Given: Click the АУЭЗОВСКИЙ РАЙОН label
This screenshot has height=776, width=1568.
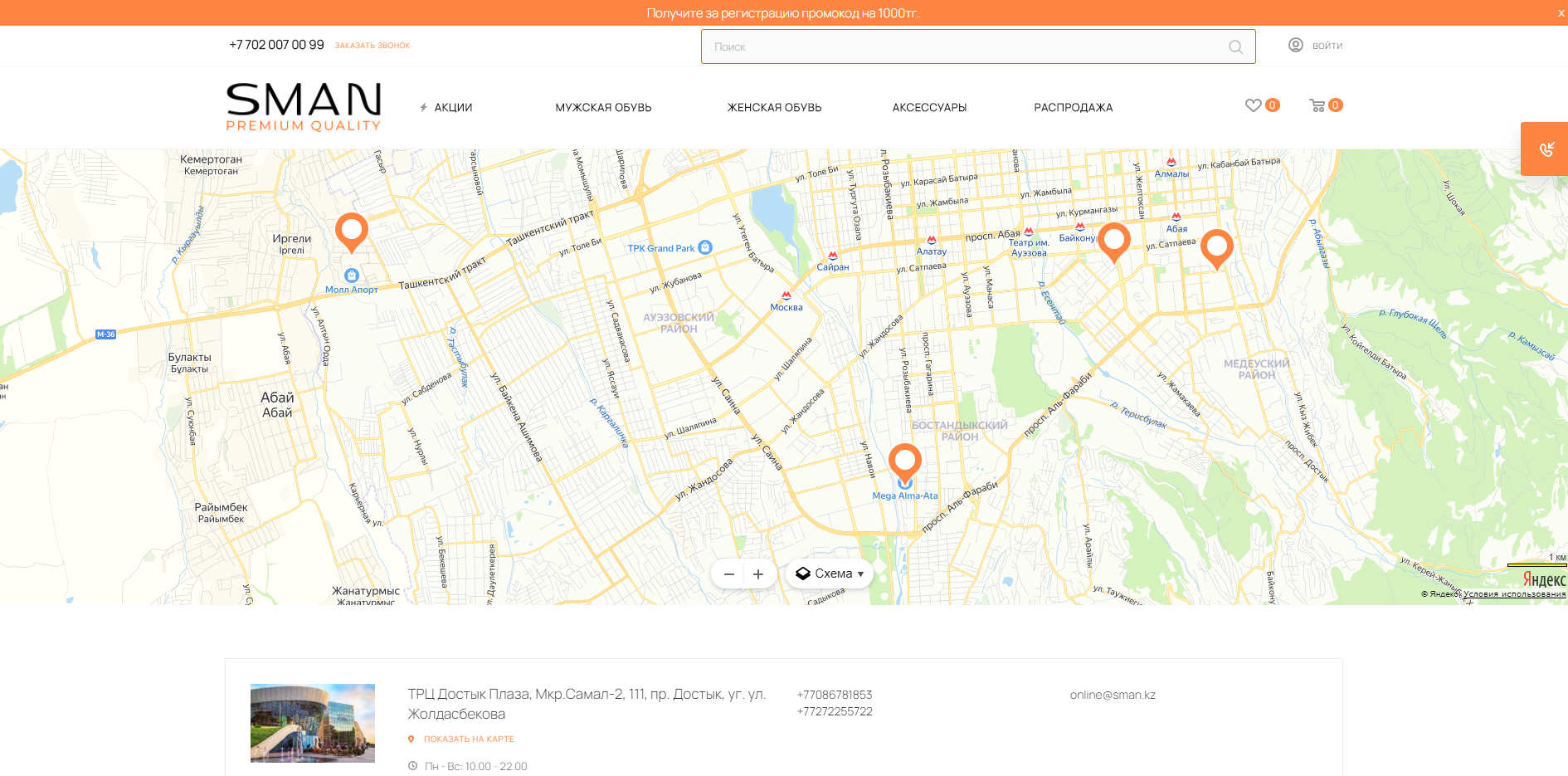Looking at the screenshot, I should 679,323.
